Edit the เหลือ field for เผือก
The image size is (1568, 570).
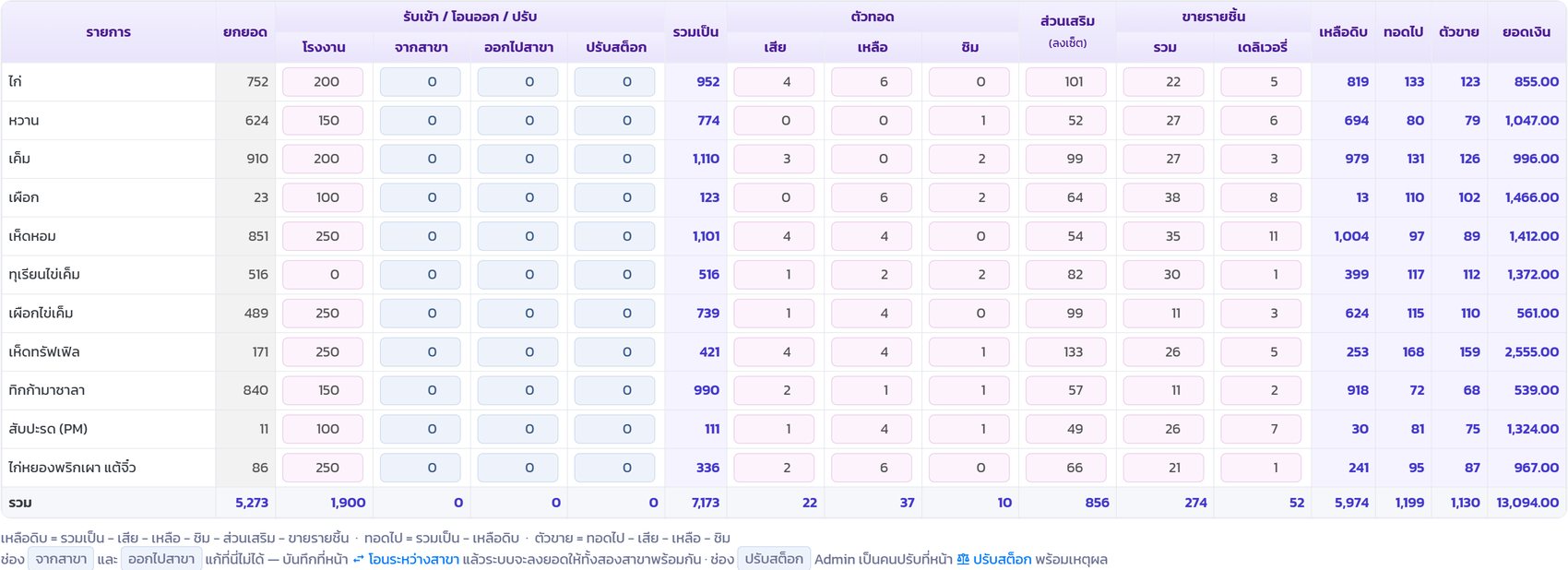coord(872,197)
